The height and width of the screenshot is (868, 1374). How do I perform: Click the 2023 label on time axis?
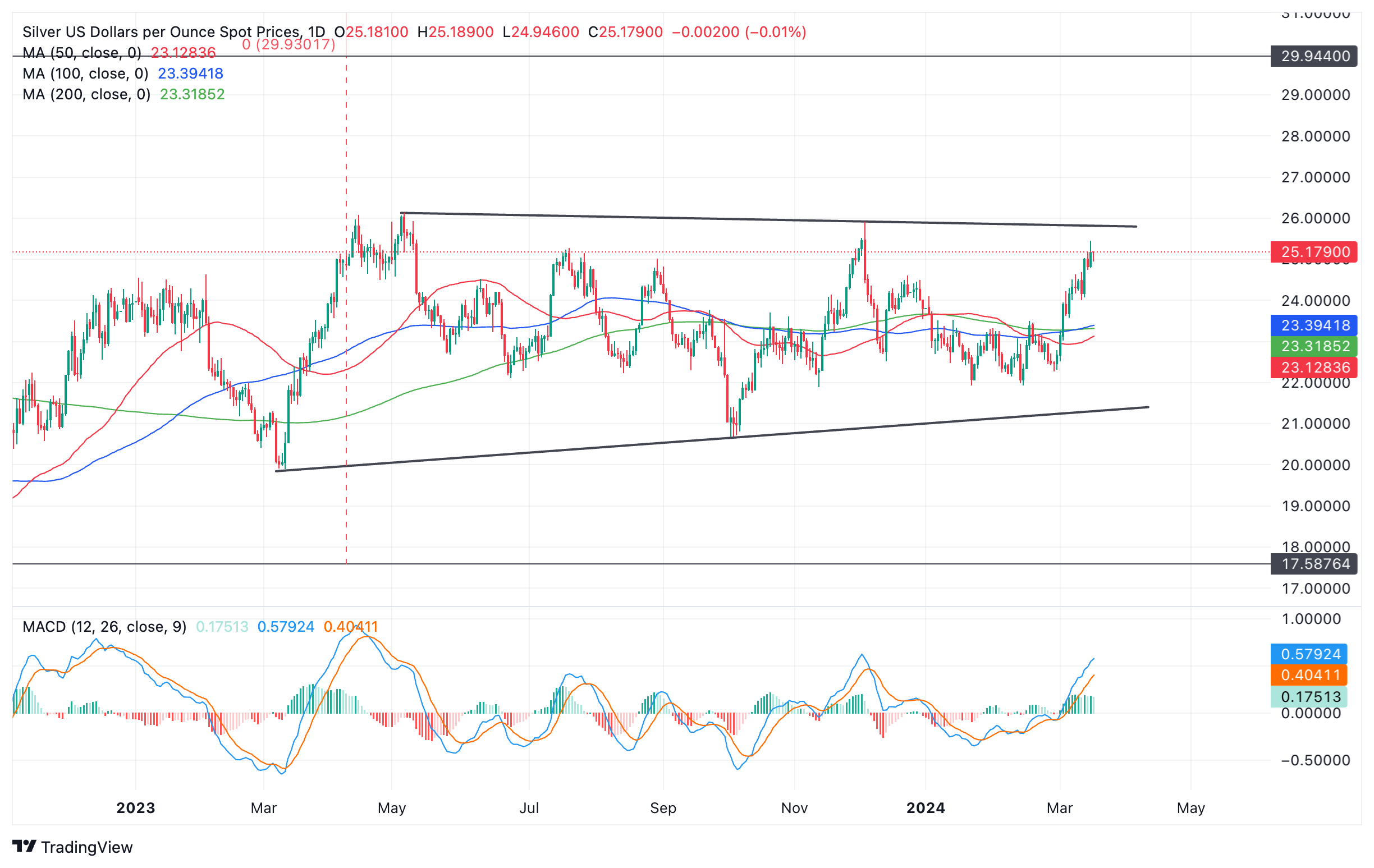pyautogui.click(x=136, y=808)
